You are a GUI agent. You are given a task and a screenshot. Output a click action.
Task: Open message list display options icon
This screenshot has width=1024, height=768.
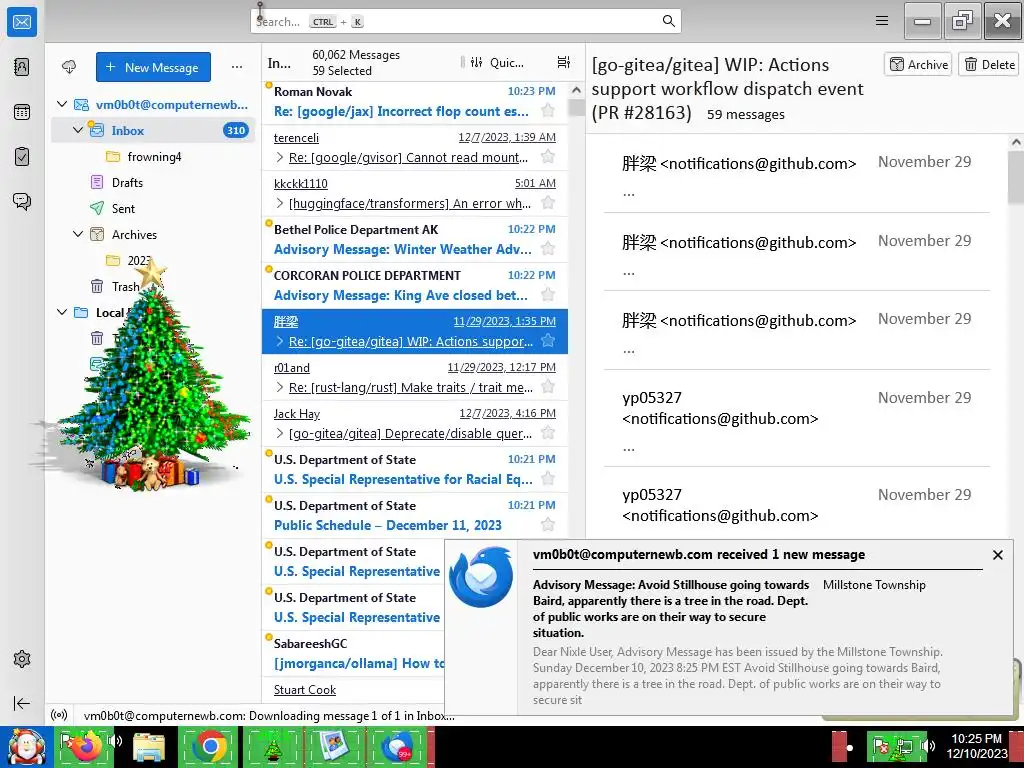(x=564, y=62)
